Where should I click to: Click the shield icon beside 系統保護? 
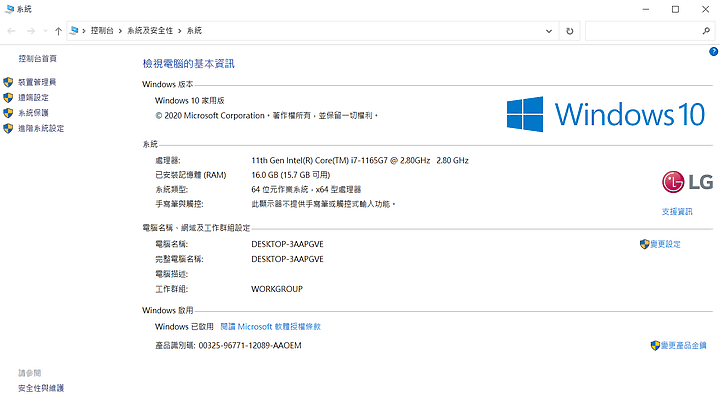point(8,113)
